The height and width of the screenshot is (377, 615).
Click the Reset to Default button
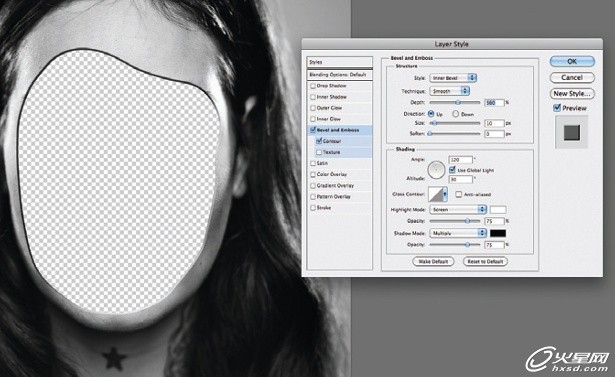(485, 261)
